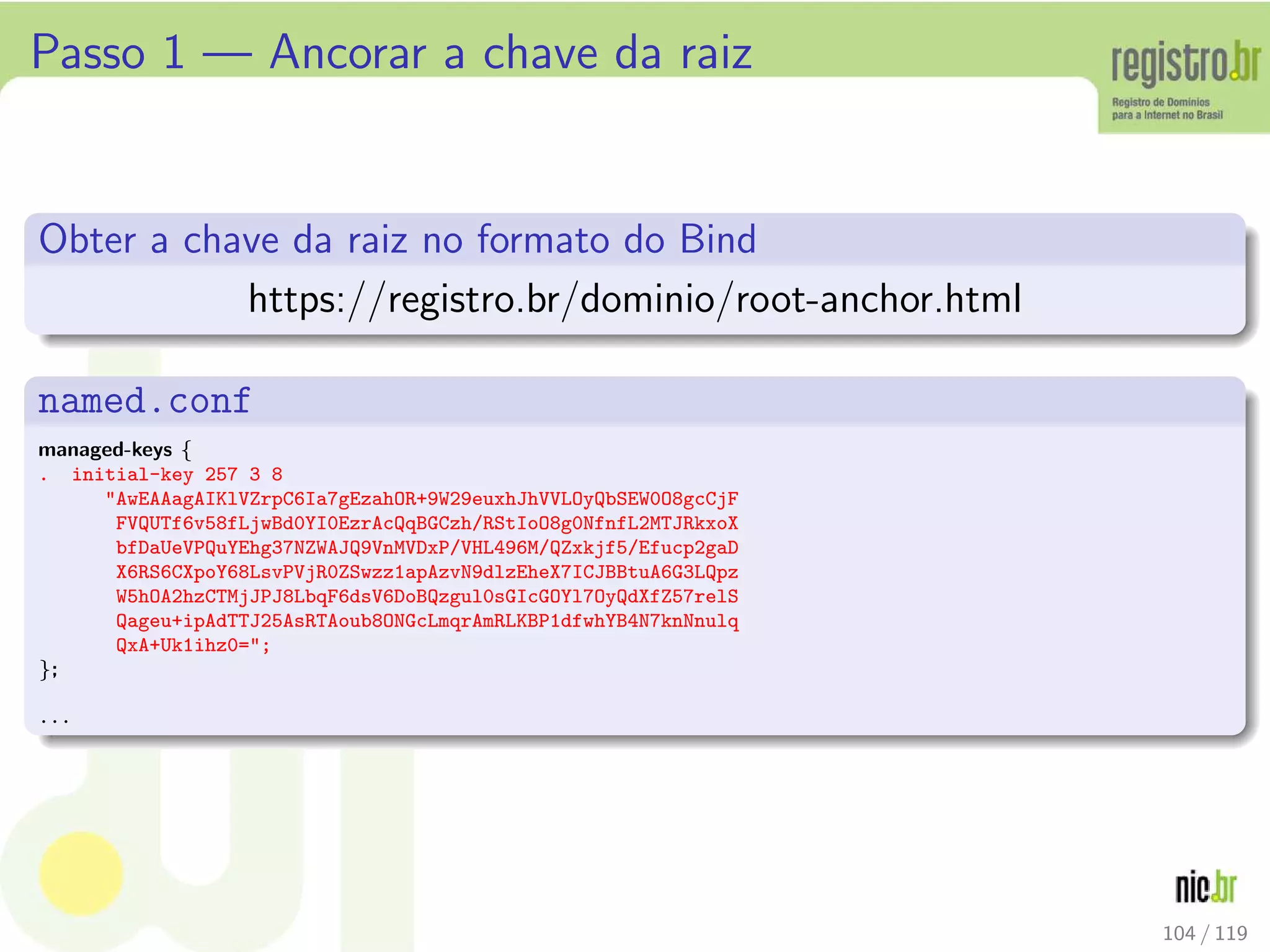Open the registro.br root-anchor.html URL
Viewport: 1270px width, 952px height.
[x=634, y=300]
